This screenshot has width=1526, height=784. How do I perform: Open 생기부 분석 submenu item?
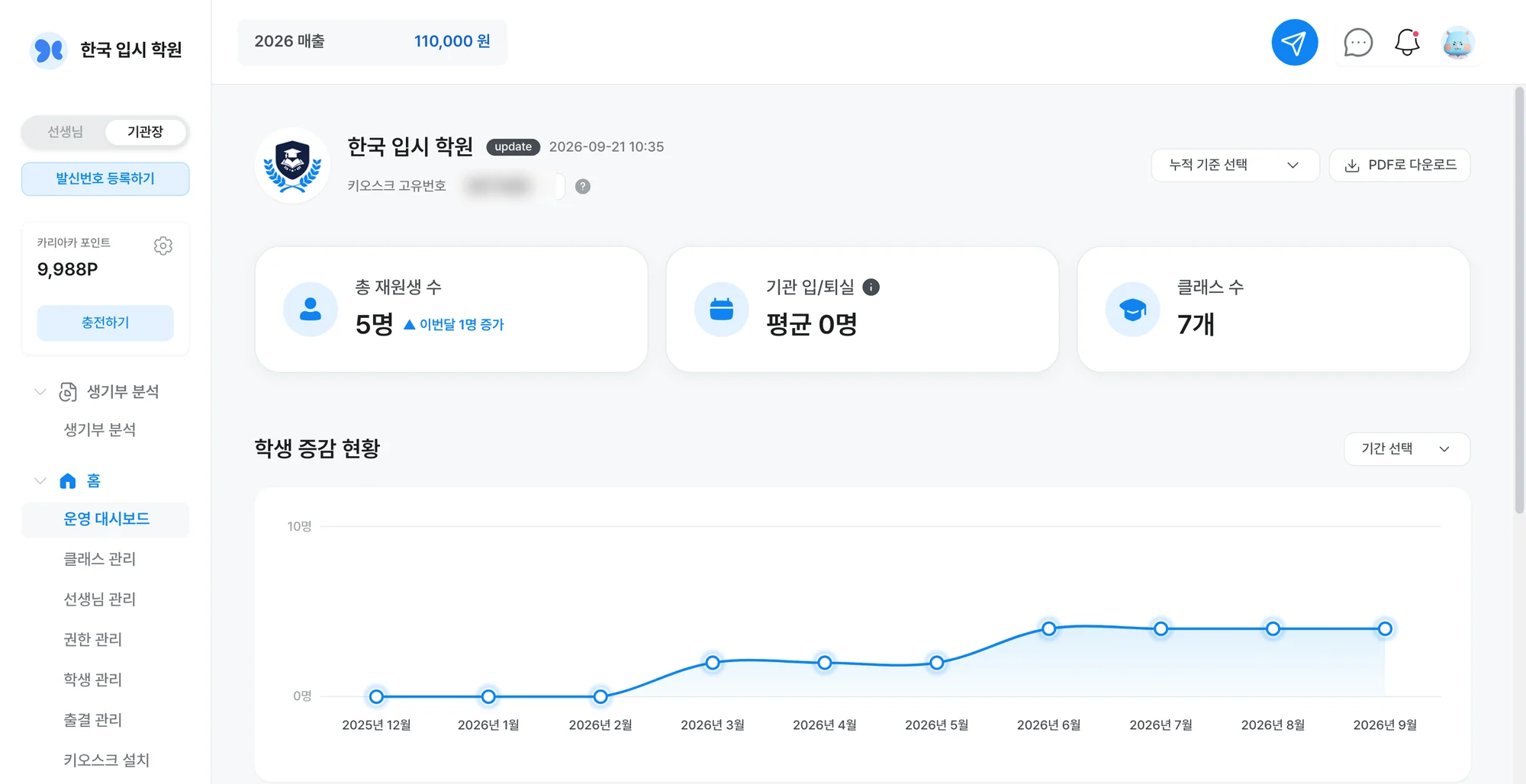click(x=100, y=429)
